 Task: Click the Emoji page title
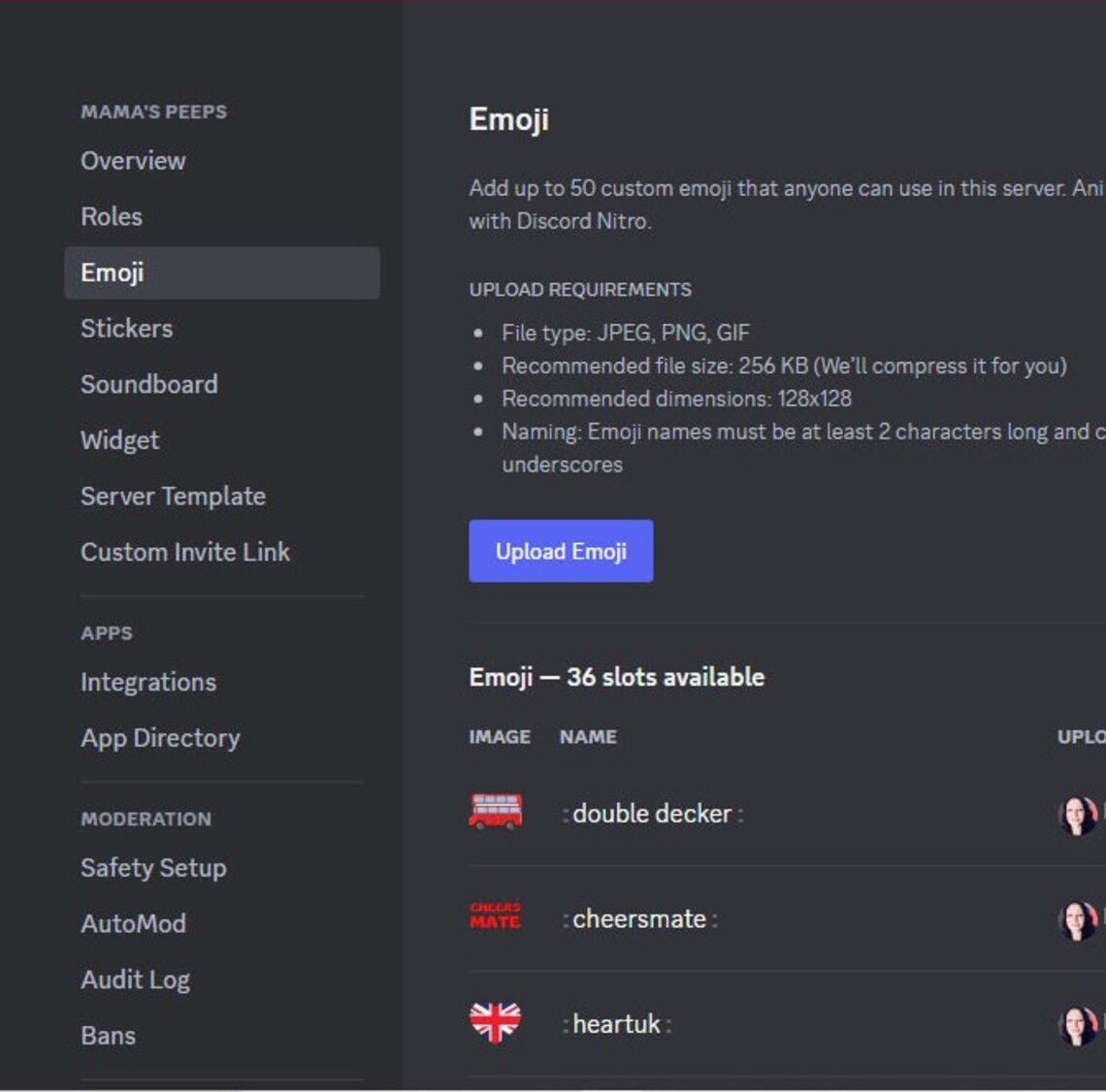(508, 119)
